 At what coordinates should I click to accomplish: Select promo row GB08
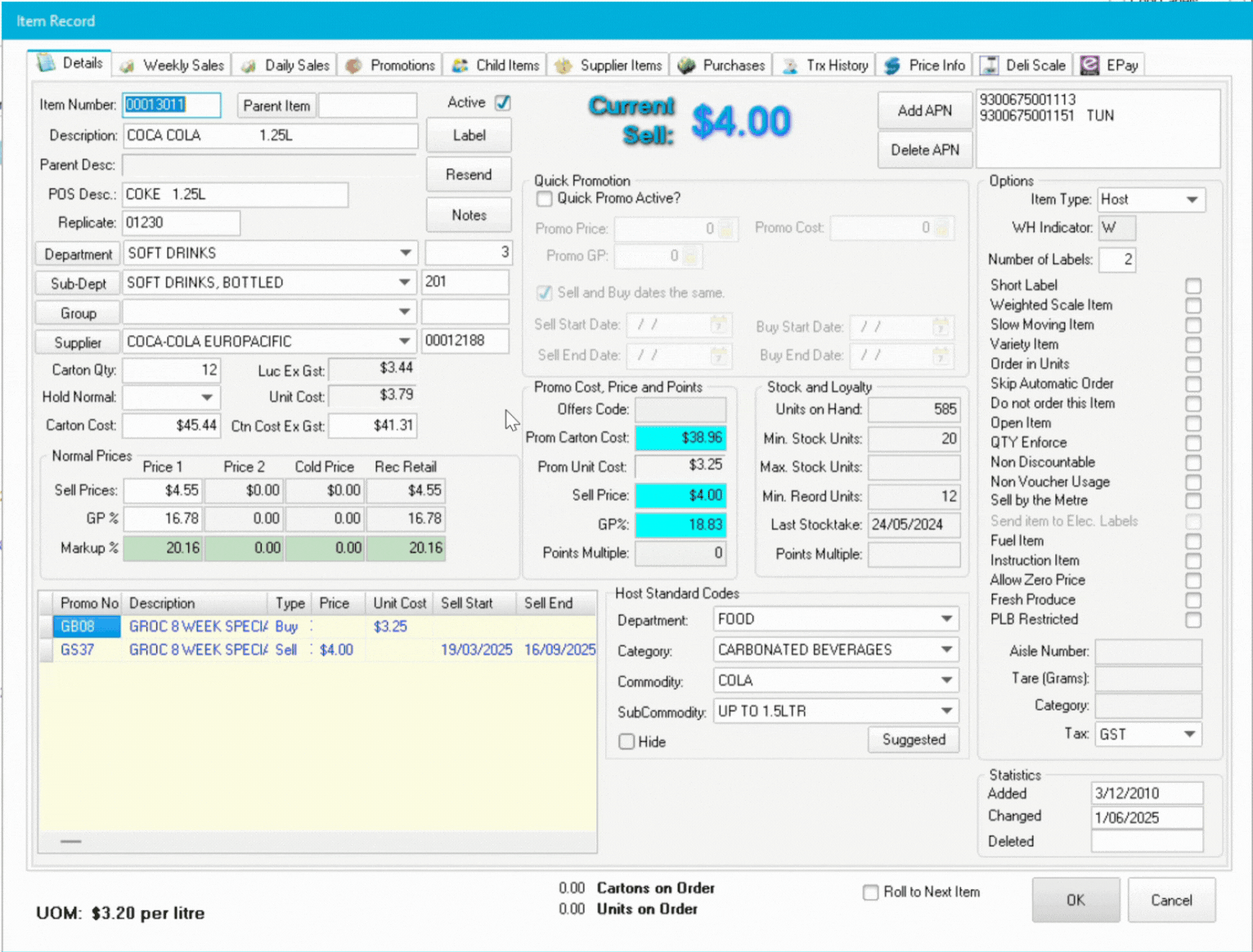[x=317, y=626]
